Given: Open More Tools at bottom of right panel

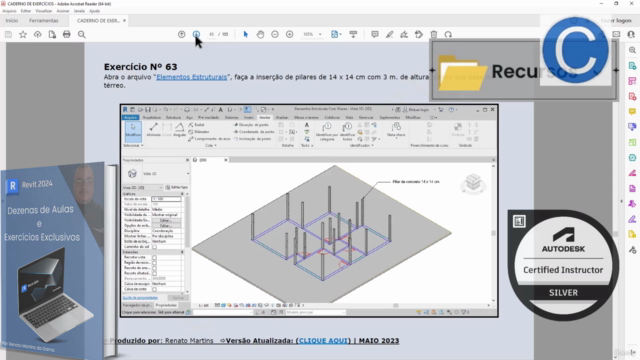Looking at the screenshot, I should click(632, 250).
